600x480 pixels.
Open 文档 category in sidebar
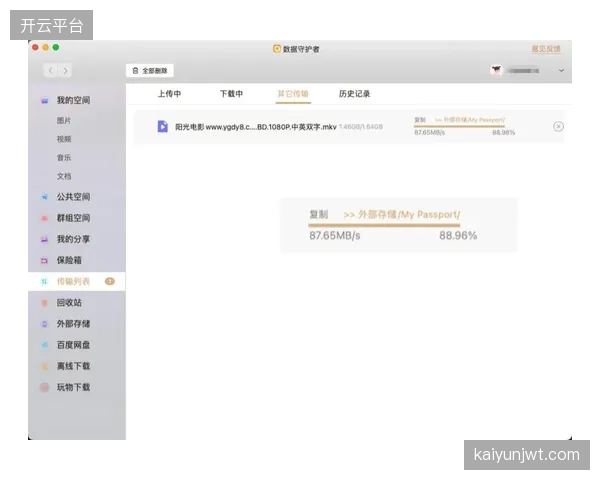tap(64, 176)
